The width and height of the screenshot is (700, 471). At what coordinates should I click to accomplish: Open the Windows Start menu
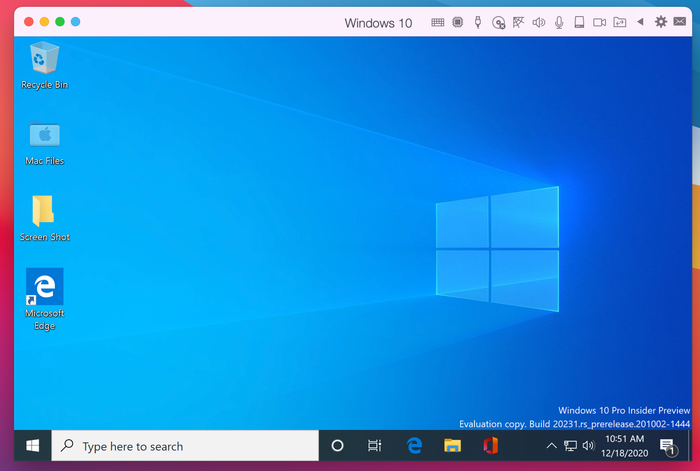(x=33, y=446)
